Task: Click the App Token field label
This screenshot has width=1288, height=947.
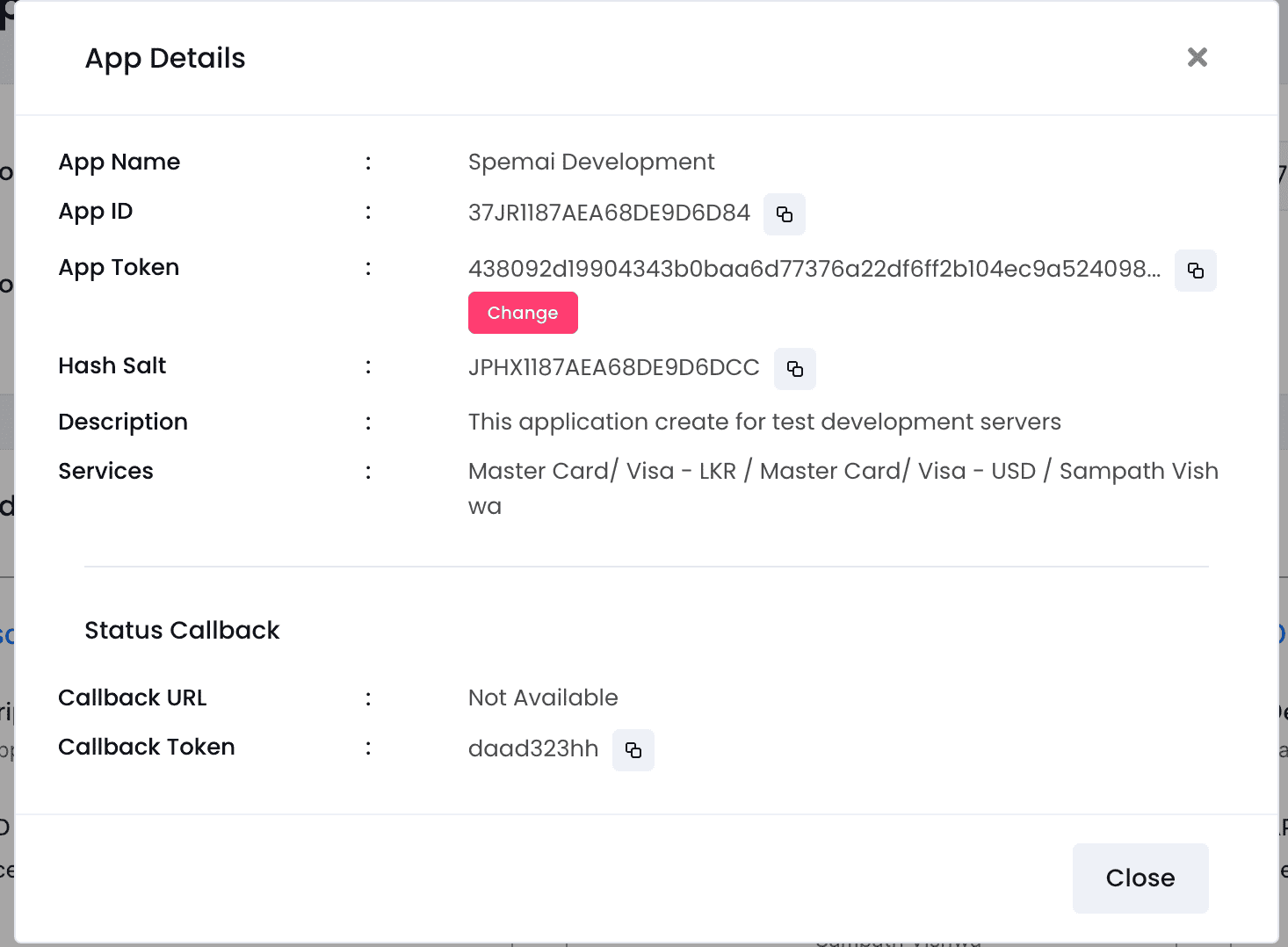Action: coord(119,267)
